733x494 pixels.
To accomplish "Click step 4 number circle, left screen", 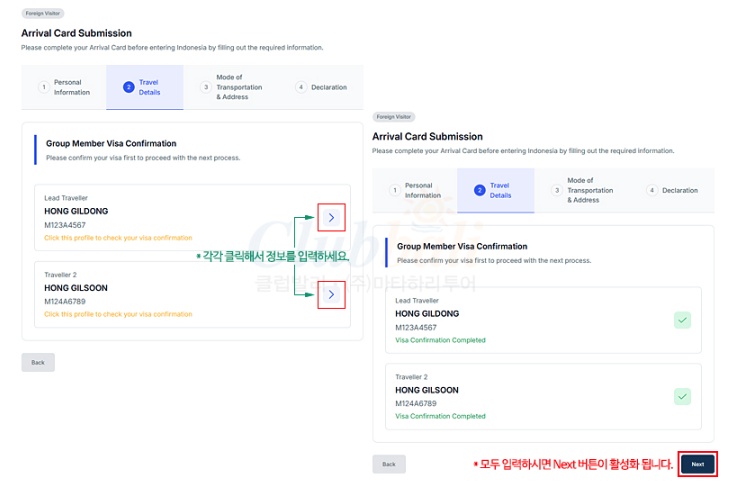I will (x=301, y=87).
